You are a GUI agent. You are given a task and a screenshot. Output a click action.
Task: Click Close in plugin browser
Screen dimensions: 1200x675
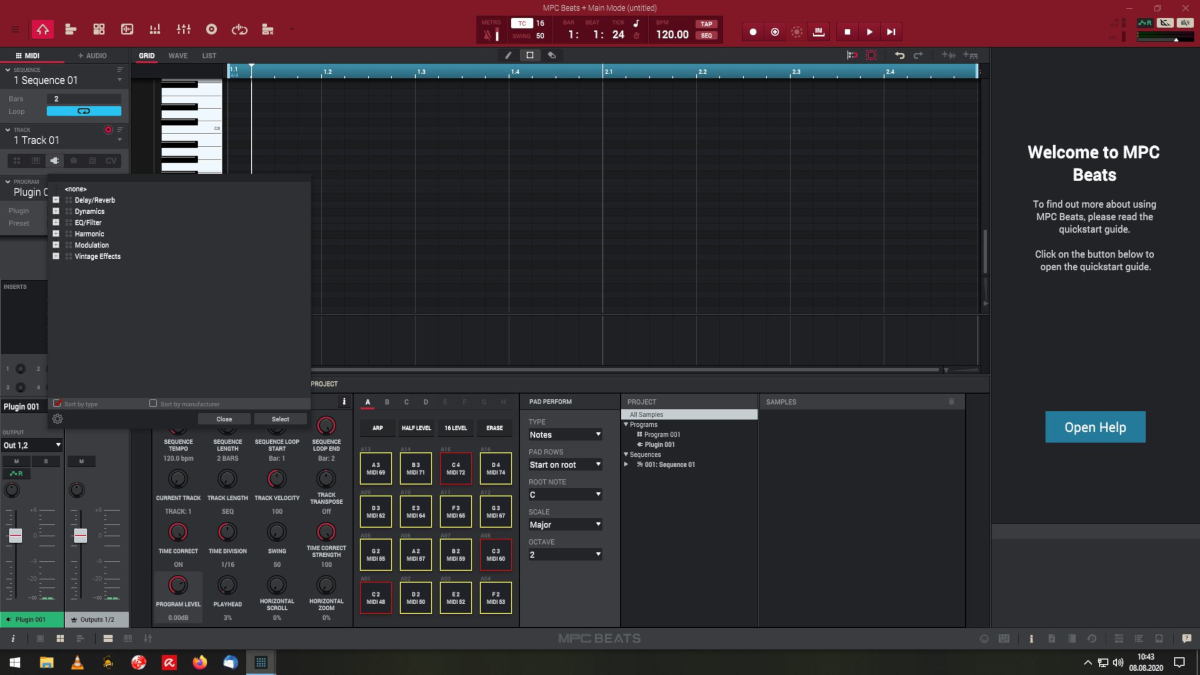pyautogui.click(x=224, y=419)
